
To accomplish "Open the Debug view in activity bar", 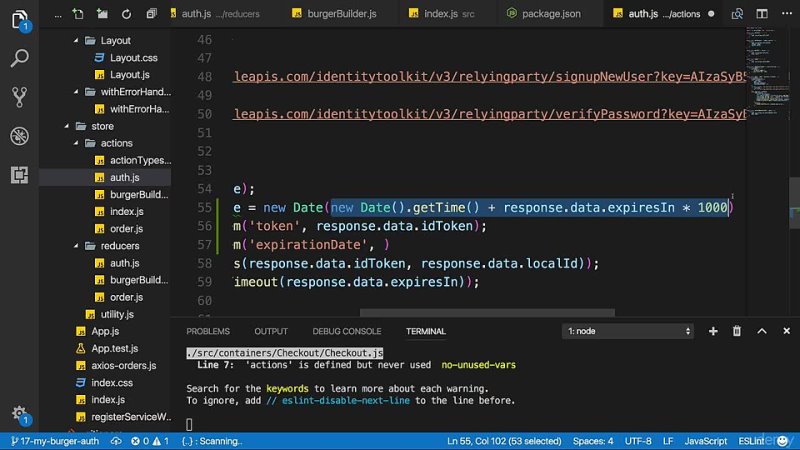I will pyautogui.click(x=19, y=136).
